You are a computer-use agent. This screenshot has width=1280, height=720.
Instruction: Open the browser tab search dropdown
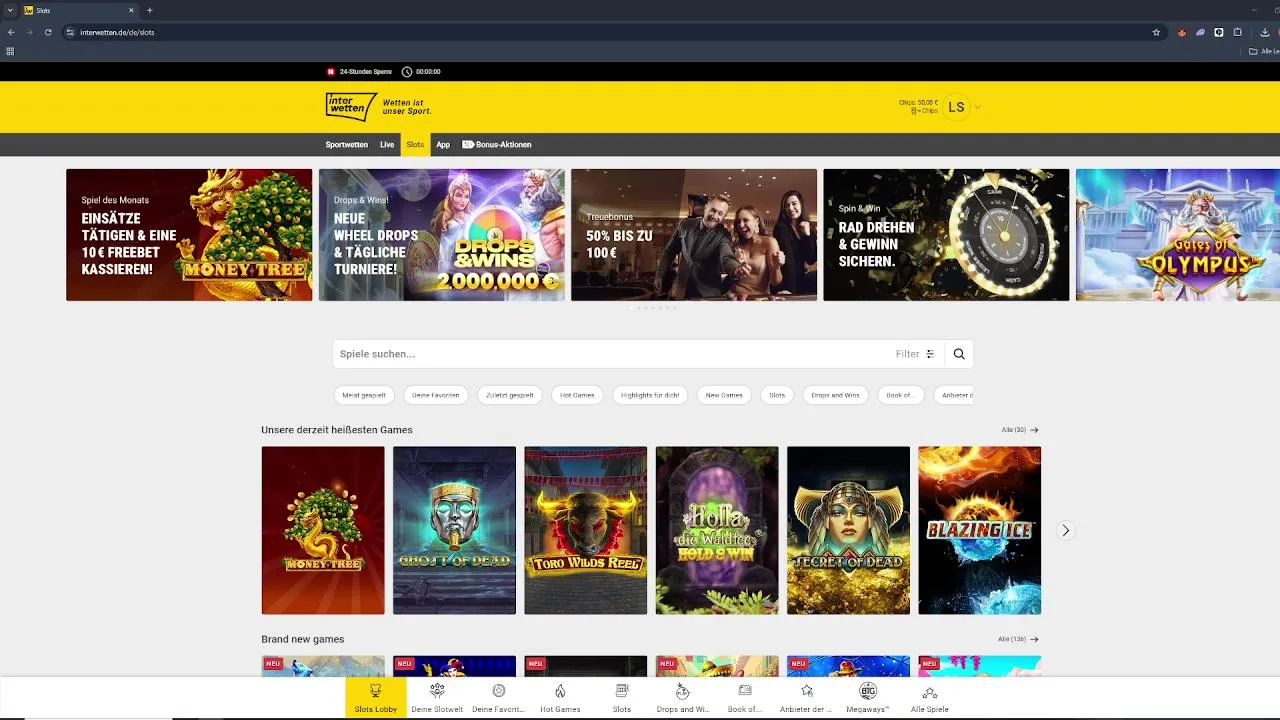pyautogui.click(x=10, y=10)
